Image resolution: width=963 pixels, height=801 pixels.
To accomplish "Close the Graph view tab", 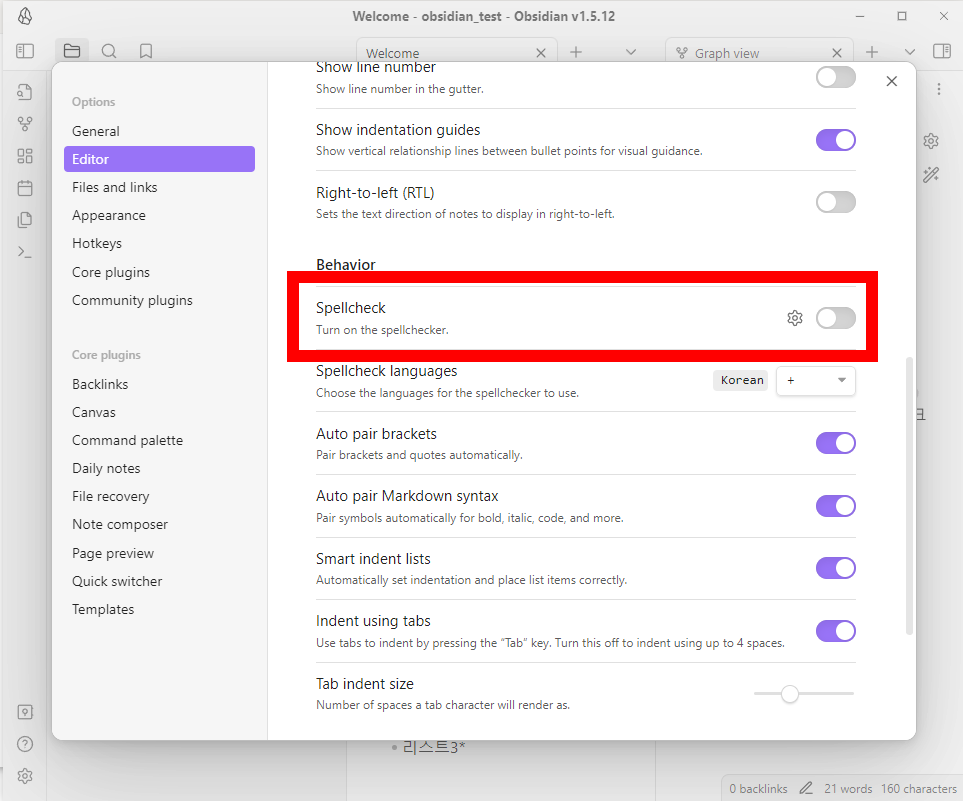I will point(836,53).
